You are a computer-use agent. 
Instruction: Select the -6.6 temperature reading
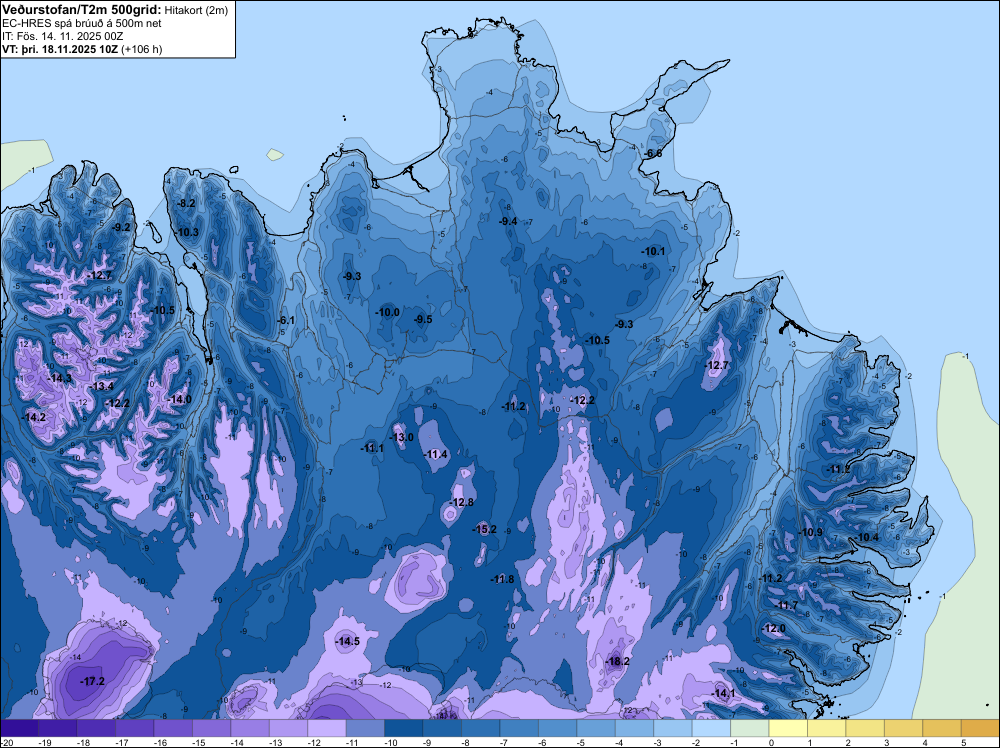pos(652,154)
